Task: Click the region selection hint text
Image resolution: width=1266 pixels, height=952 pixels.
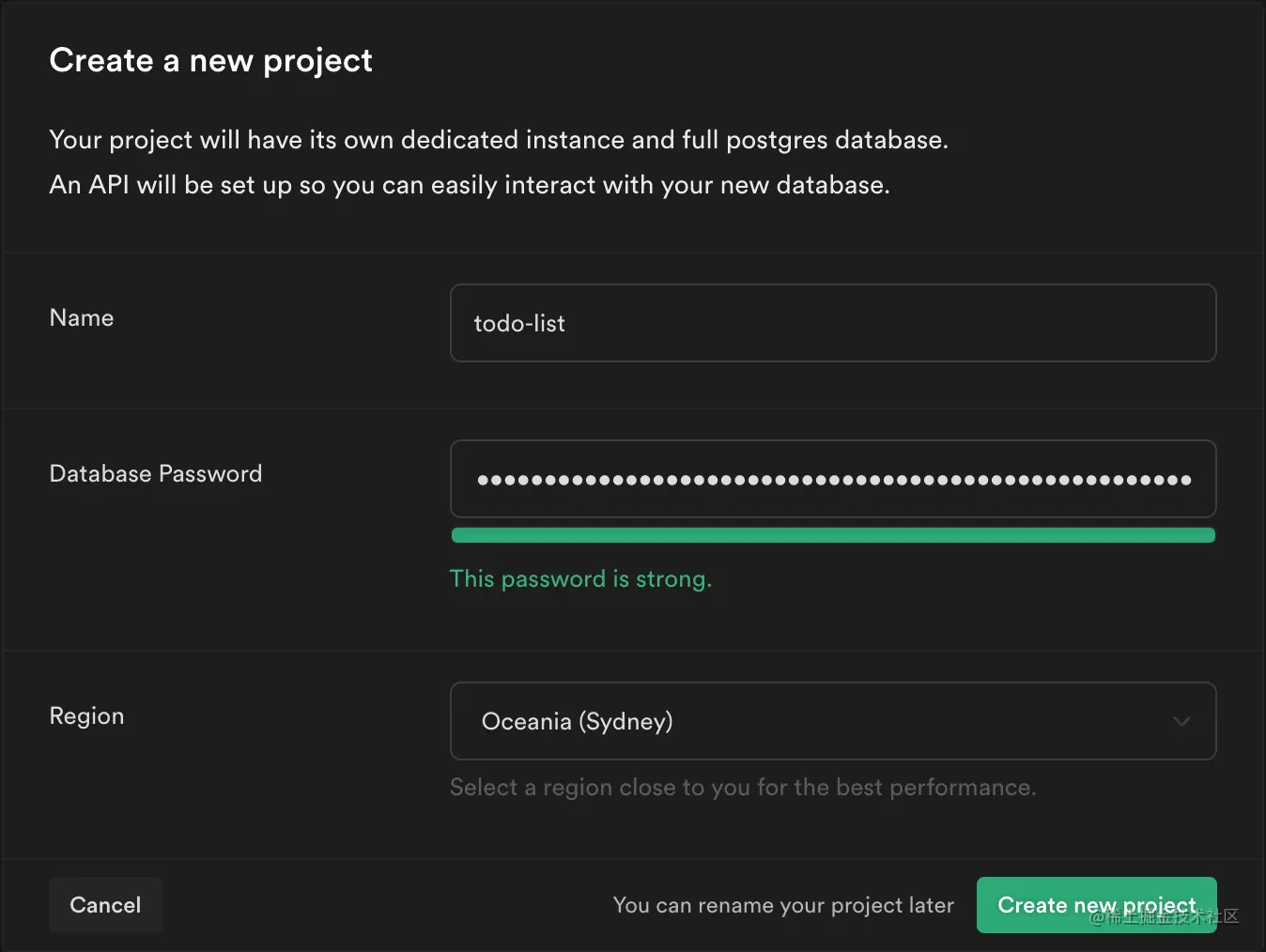Action: click(742, 787)
